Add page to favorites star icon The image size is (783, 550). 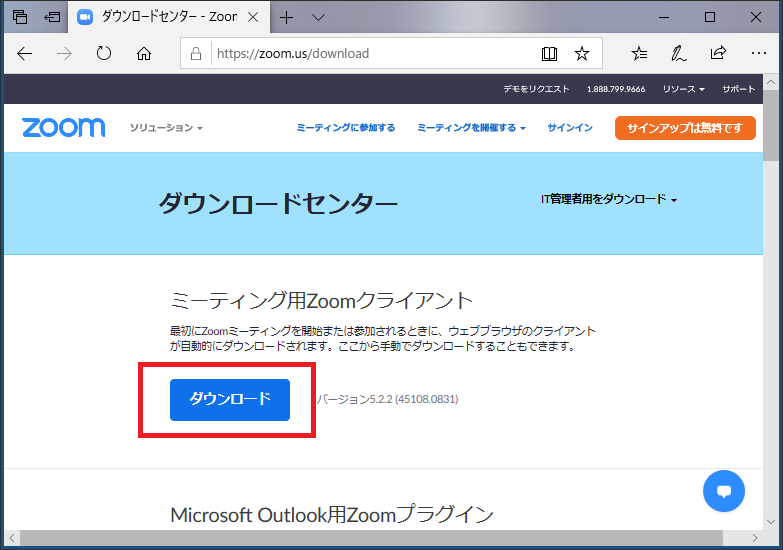(582, 53)
